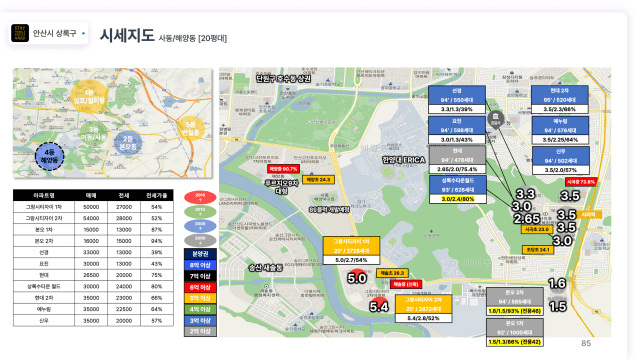This screenshot has width=640, height=360.
Task: Click the 57% cell in 신우 row
Action: click(x=157, y=321)
